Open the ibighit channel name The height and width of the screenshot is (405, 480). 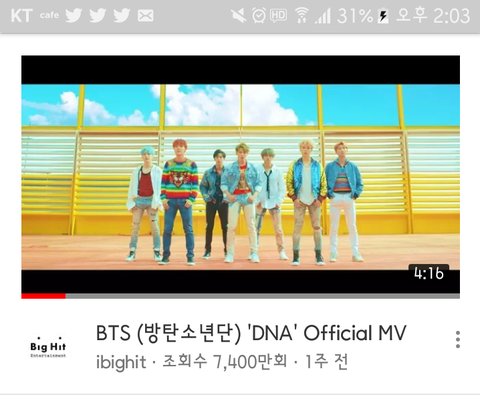point(121,362)
